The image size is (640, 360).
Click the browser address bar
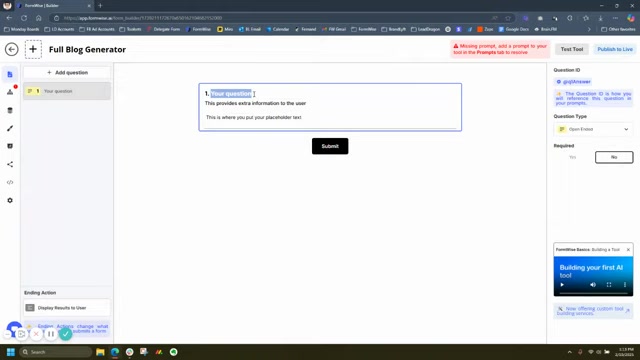(273, 18)
